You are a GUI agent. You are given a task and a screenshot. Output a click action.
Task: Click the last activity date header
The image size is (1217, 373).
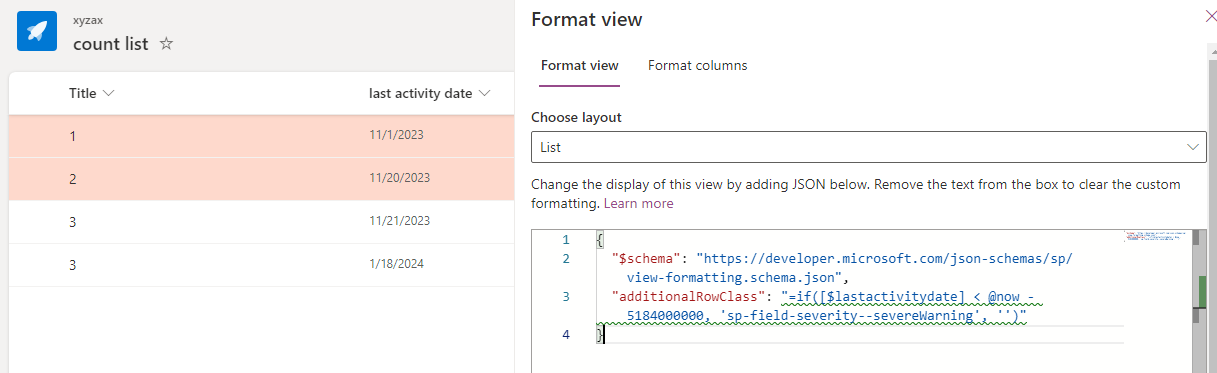pyautogui.click(x=420, y=93)
